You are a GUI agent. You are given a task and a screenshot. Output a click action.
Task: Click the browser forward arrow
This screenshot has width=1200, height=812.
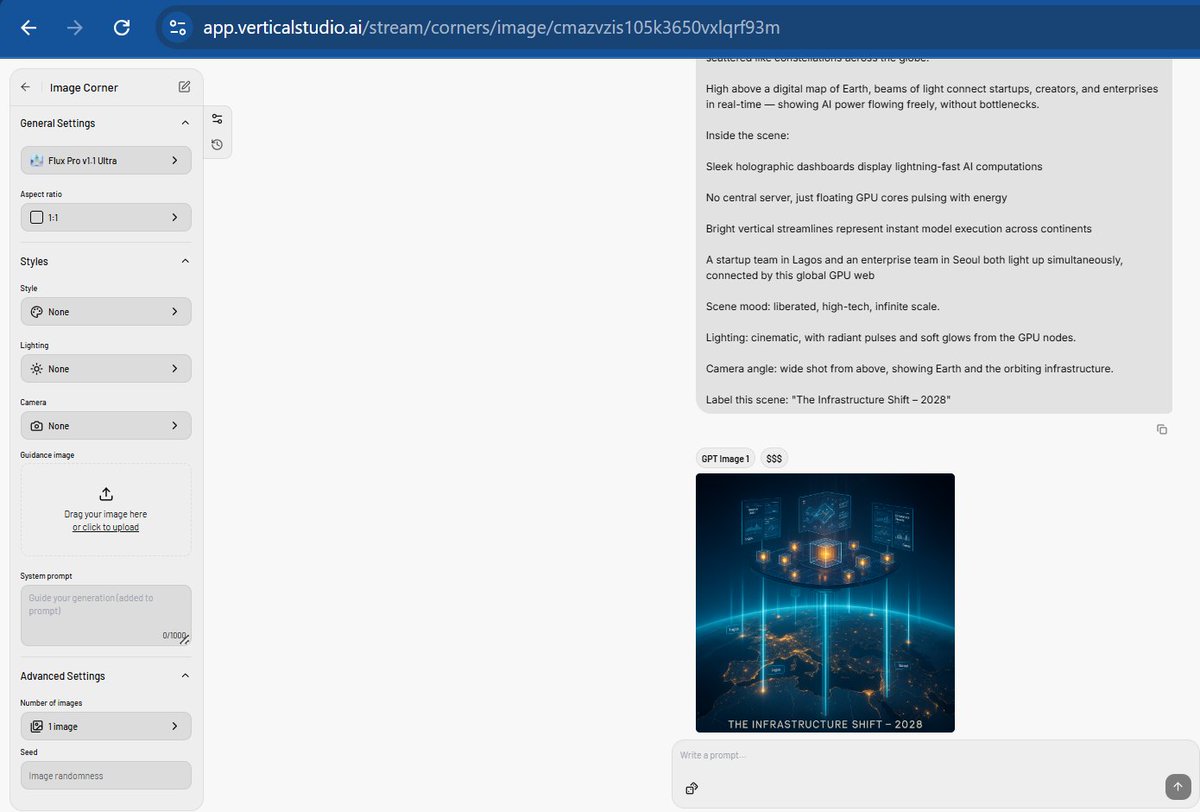[75, 28]
